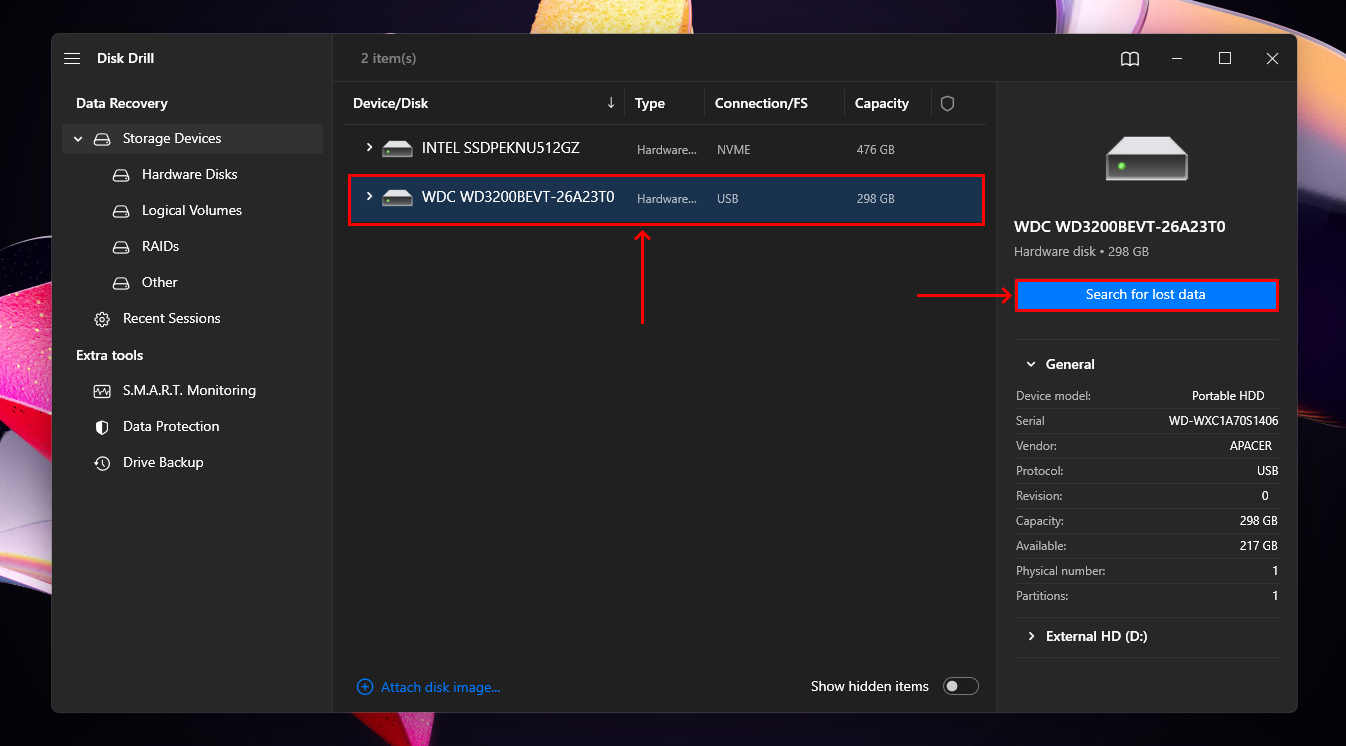The width and height of the screenshot is (1346, 746).
Task: Click the large drive image in details panel
Action: click(1146, 159)
